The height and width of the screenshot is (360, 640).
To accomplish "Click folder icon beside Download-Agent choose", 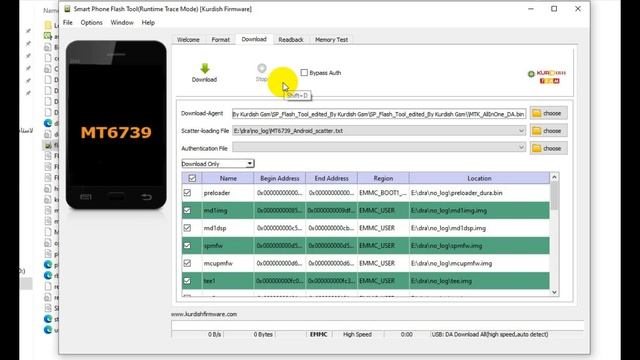I will [x=537, y=113].
